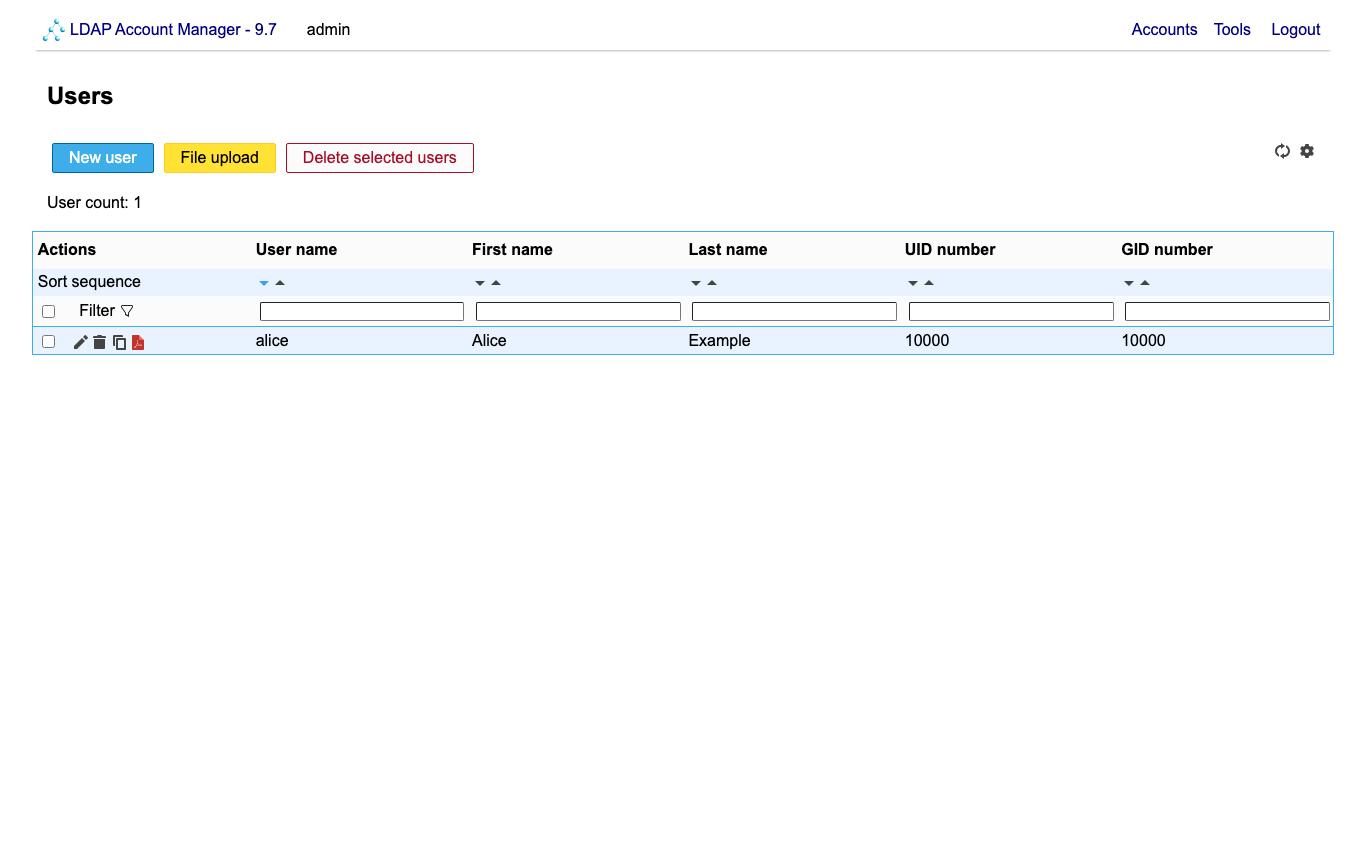
Task: Focus the GID number filter field
Action: 1227,312
